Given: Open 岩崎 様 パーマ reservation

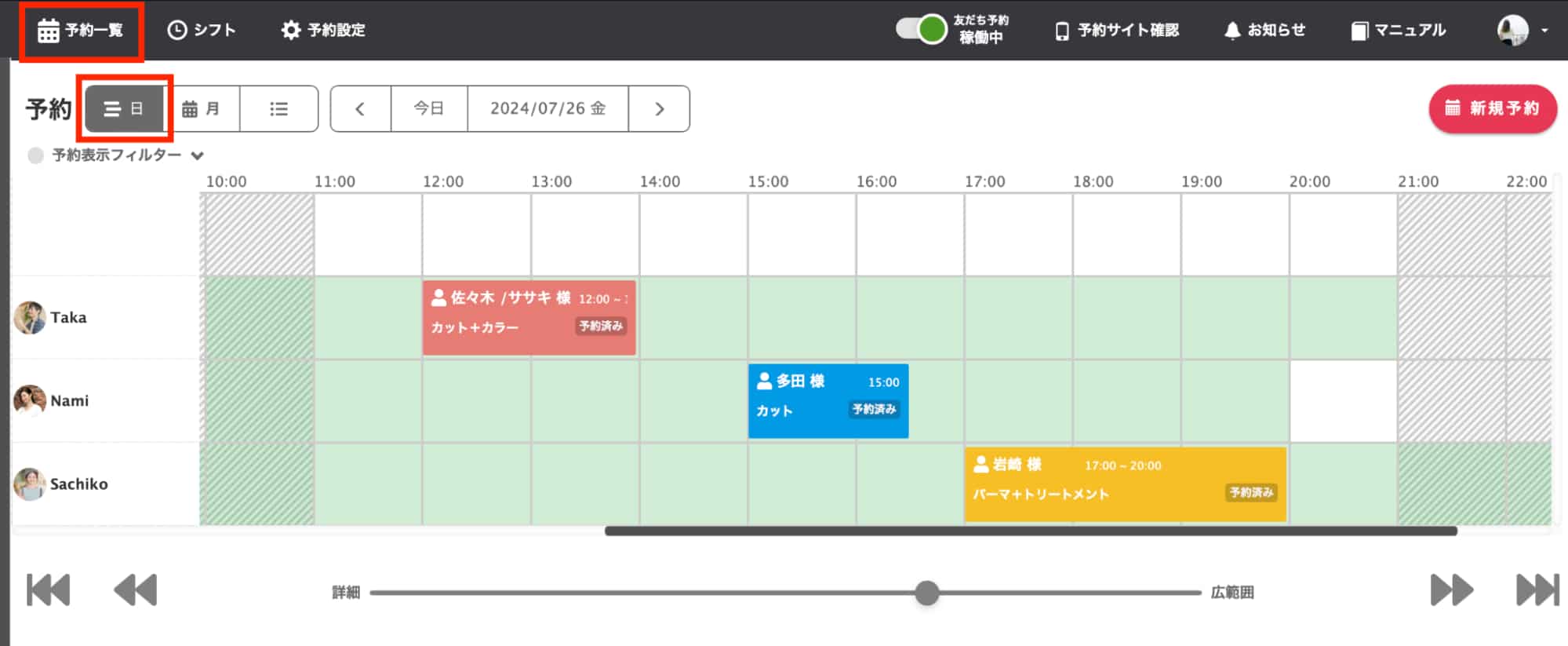Looking at the screenshot, I should (x=1126, y=484).
